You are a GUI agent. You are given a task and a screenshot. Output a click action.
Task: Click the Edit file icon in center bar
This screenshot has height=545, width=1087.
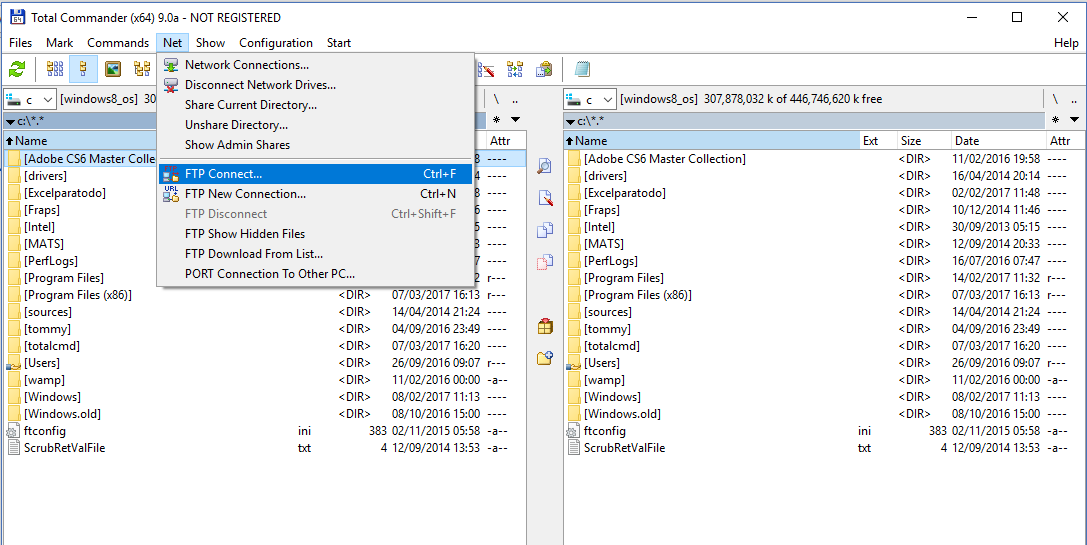click(545, 198)
